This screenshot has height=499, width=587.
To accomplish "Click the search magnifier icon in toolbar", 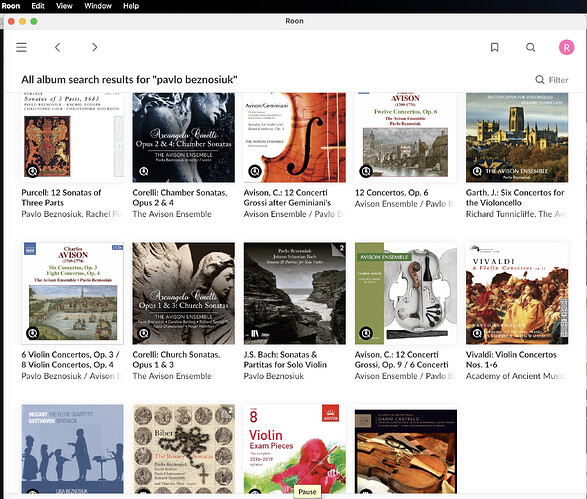I will (530, 47).
